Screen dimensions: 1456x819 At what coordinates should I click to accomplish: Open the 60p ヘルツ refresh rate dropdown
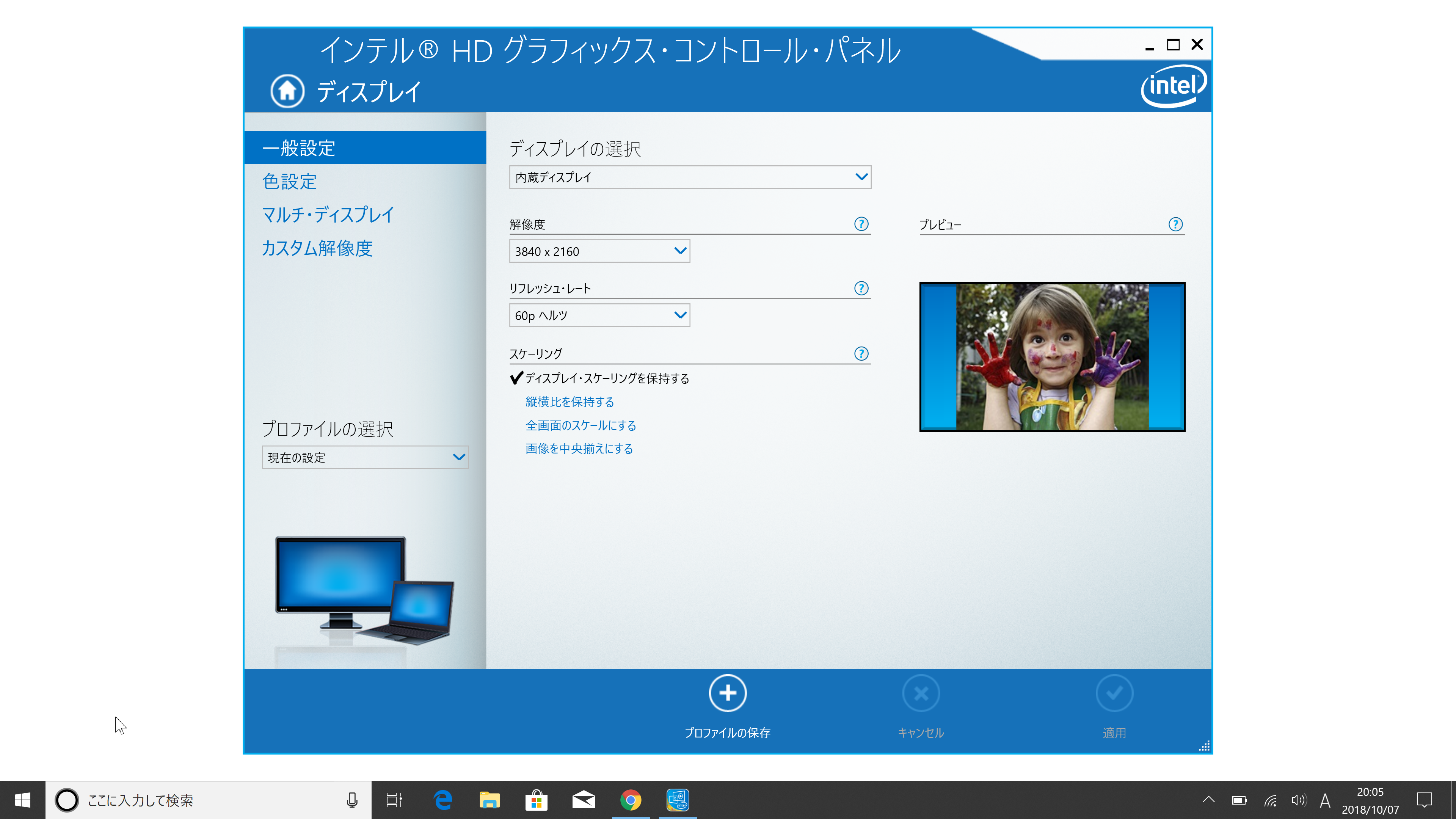pyautogui.click(x=600, y=315)
